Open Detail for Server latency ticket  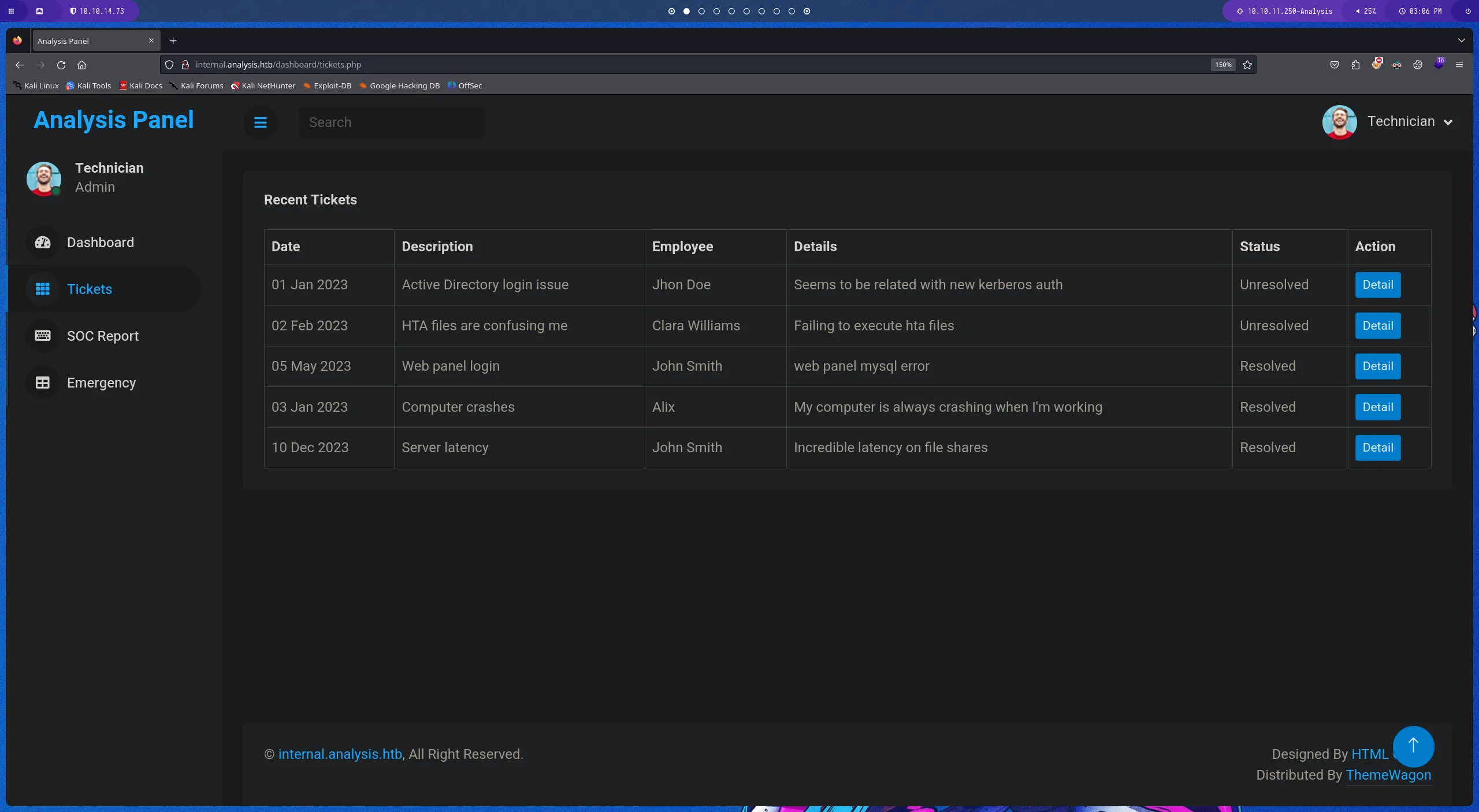(x=1377, y=448)
